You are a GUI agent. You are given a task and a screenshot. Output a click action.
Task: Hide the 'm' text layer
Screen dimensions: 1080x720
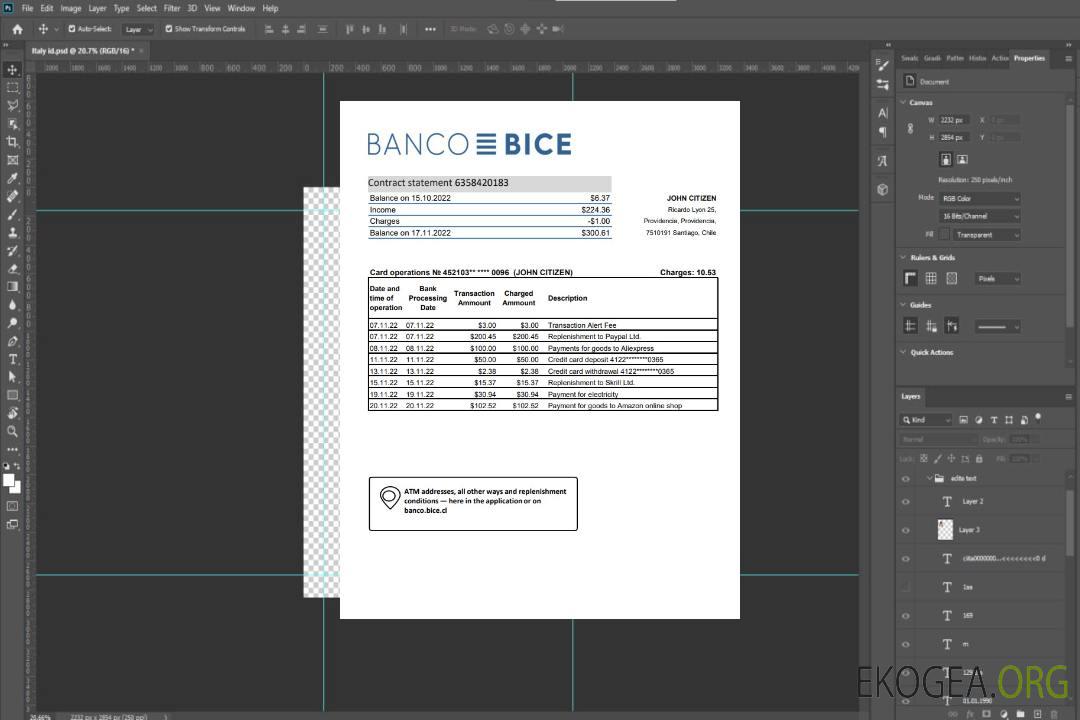click(x=906, y=644)
